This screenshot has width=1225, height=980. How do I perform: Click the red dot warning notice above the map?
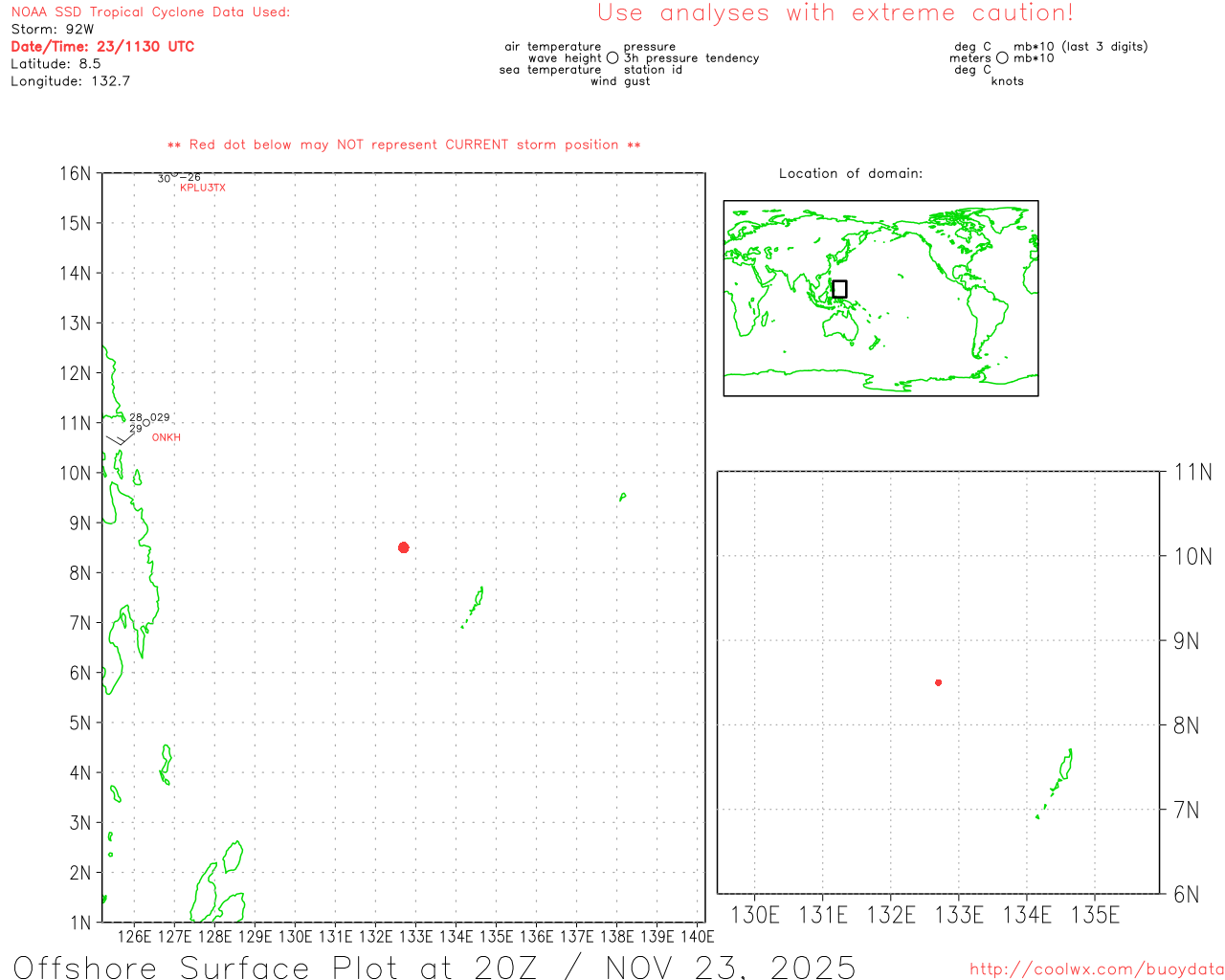point(404,145)
